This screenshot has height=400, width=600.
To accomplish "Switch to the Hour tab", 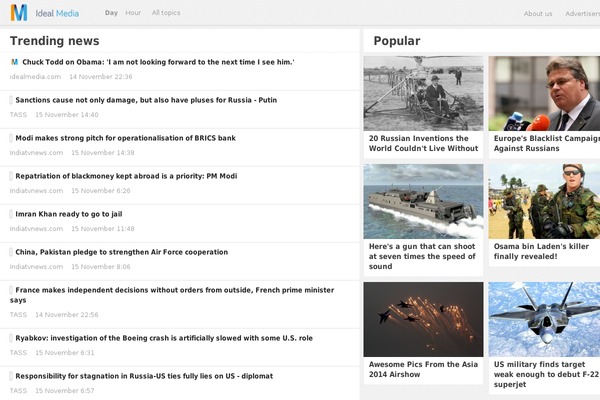I will [x=133, y=13].
